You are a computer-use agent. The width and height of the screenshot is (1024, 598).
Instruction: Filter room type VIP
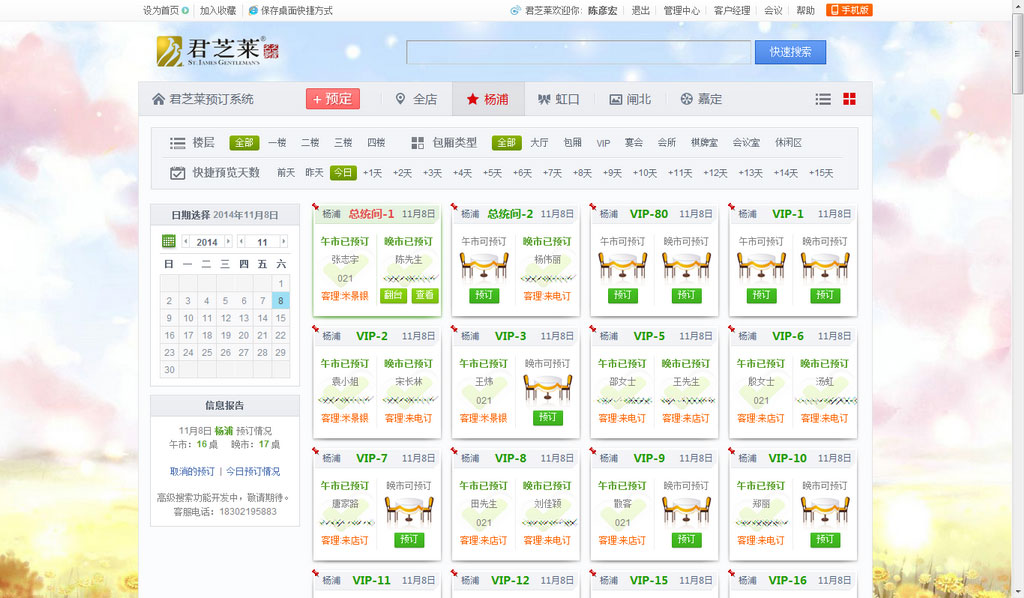coord(603,143)
